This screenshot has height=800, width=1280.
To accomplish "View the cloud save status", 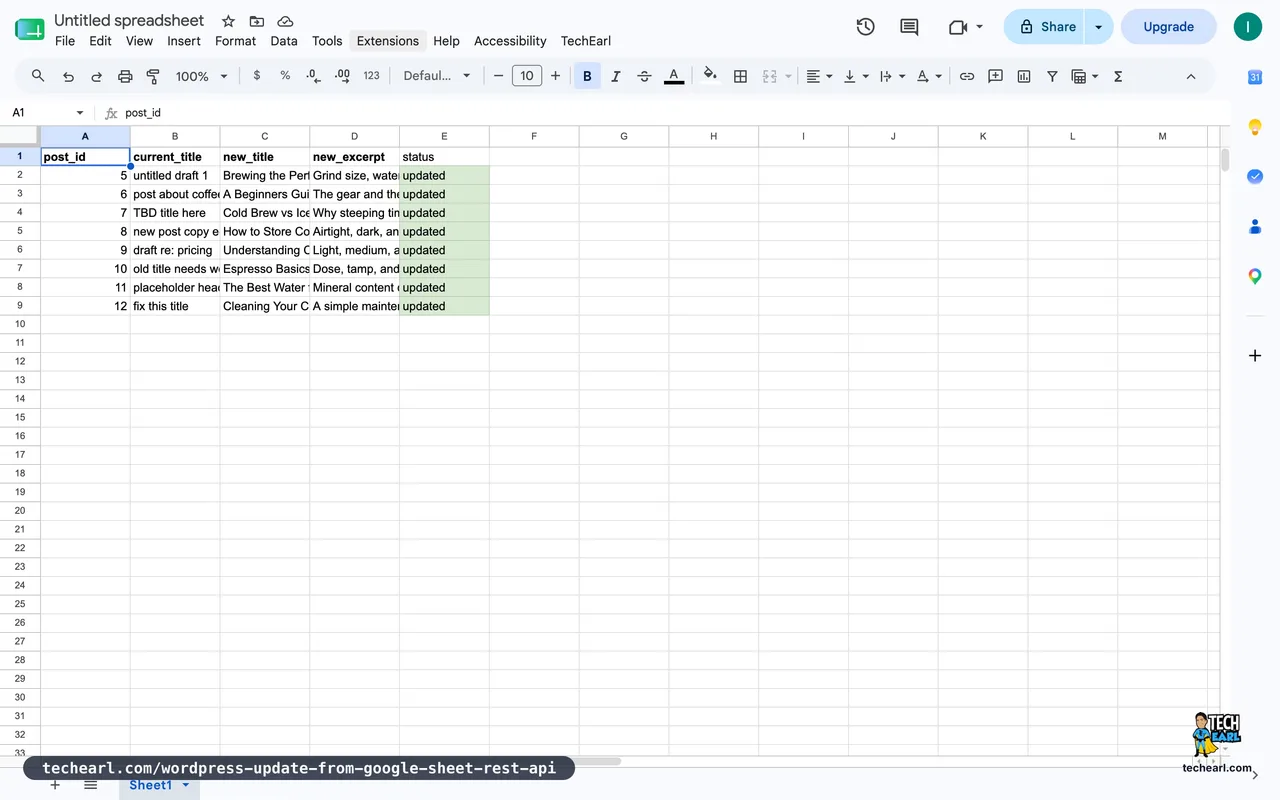I will pyautogui.click(x=285, y=21).
